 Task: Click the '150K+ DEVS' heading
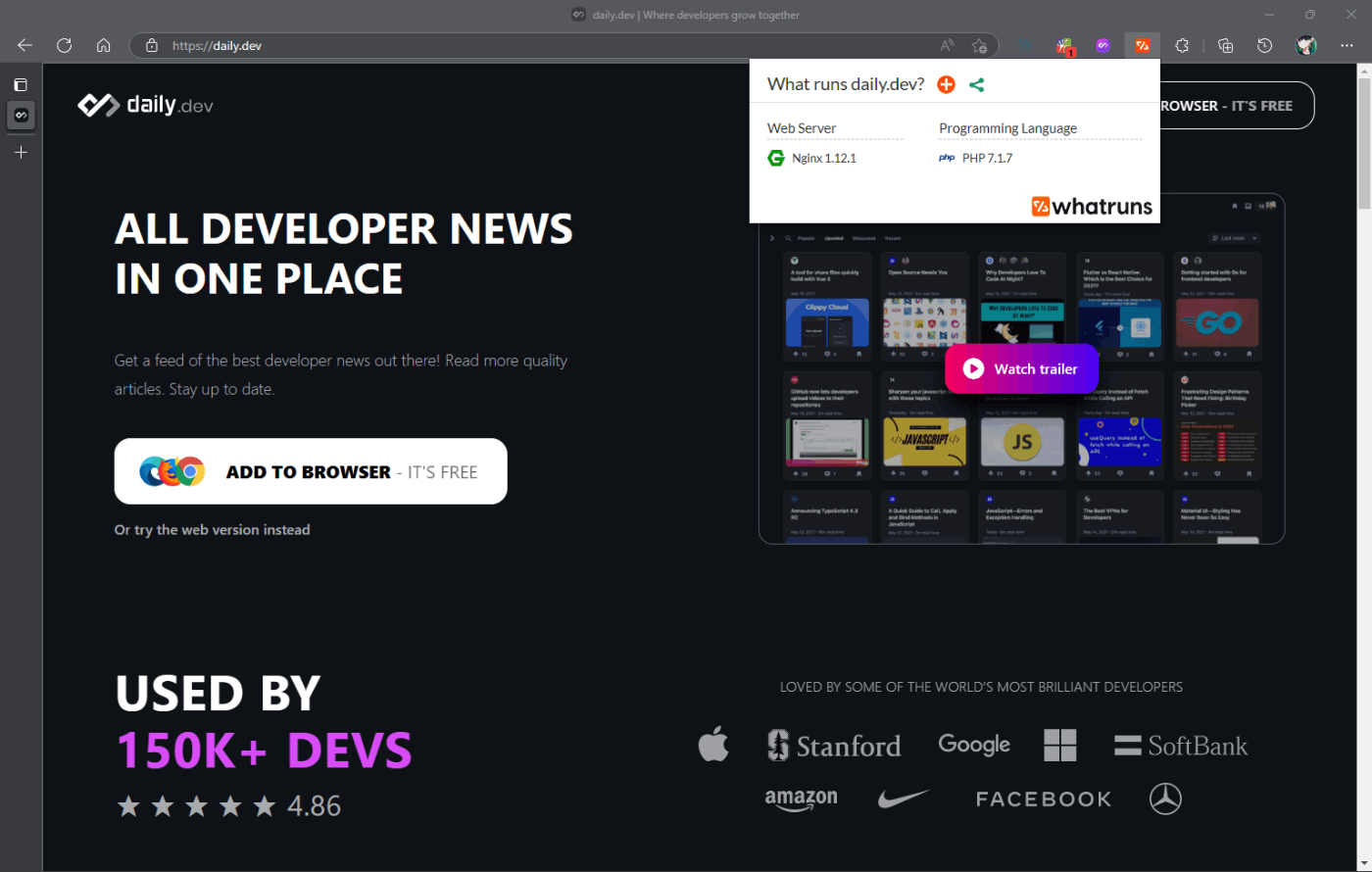(x=265, y=750)
